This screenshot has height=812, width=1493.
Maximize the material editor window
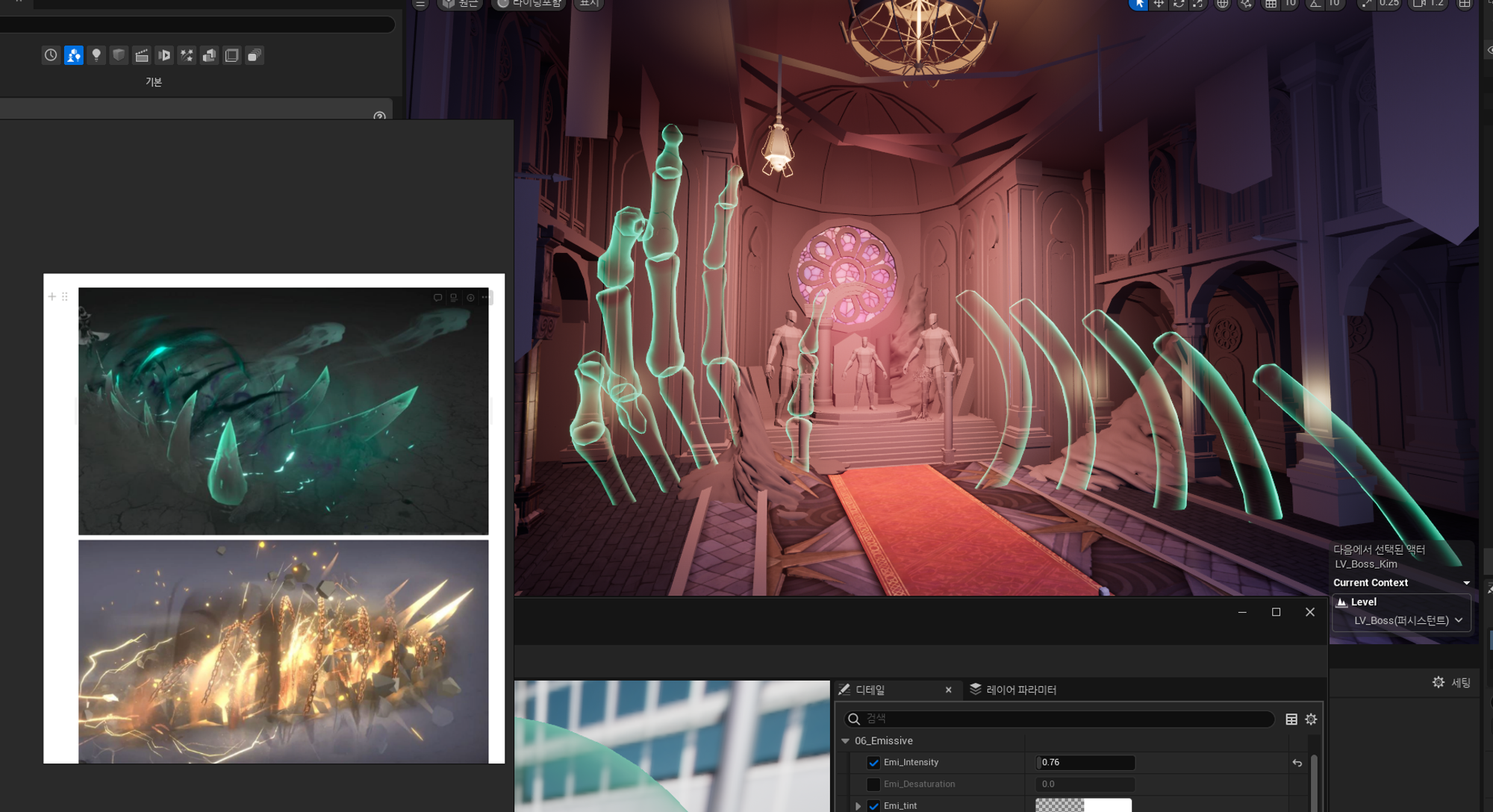click(1276, 612)
